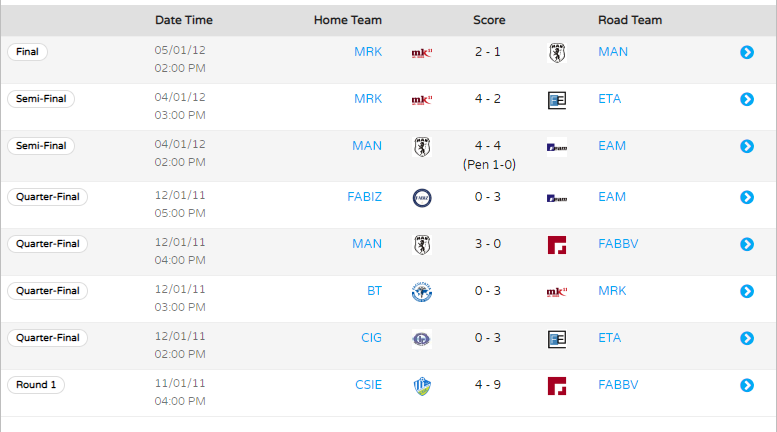Viewport: 777px width, 432px height.
Task: Click the CIG team logo
Action: click(x=422, y=339)
